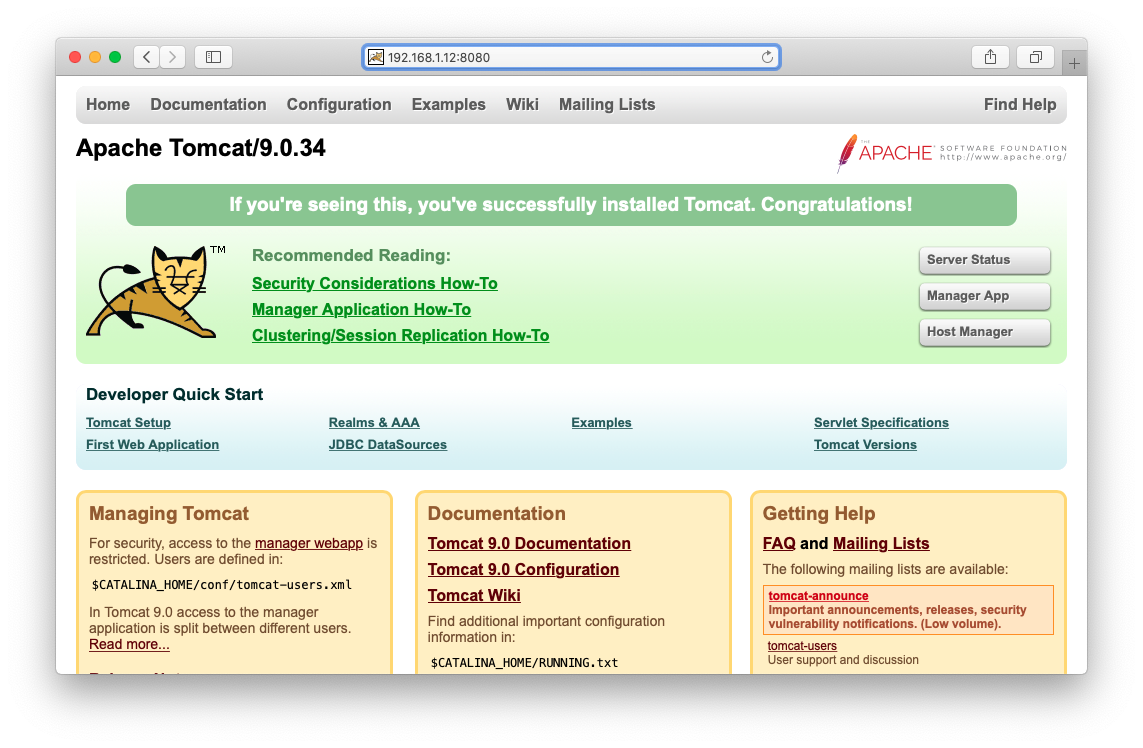Open the Wiki navigation link
Image resolution: width=1143 pixels, height=748 pixels.
(522, 104)
